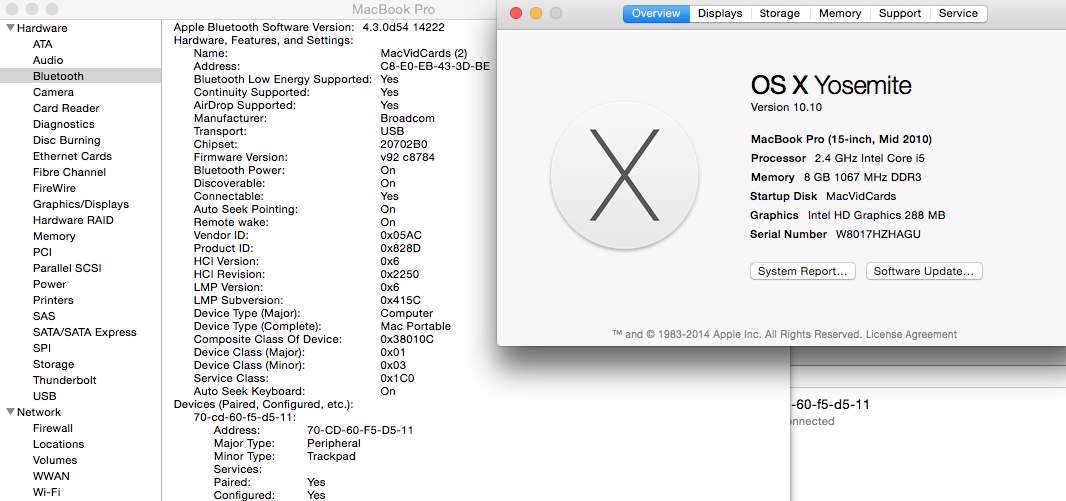The image size is (1066, 501).
Task: Click the Firmware Version v92 c8784 value
Action: [x=407, y=158]
